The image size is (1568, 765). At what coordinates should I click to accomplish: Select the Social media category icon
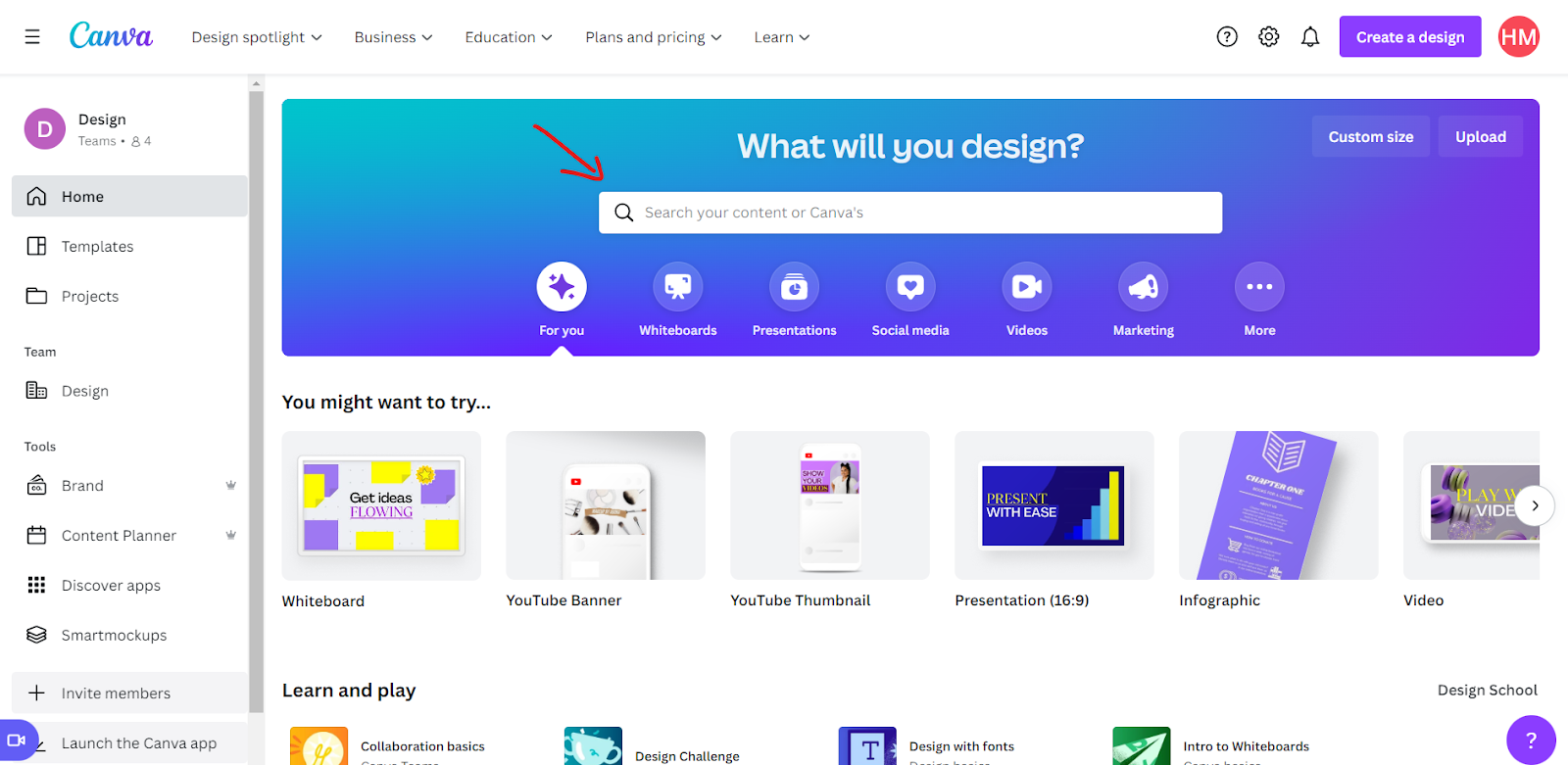tap(910, 287)
